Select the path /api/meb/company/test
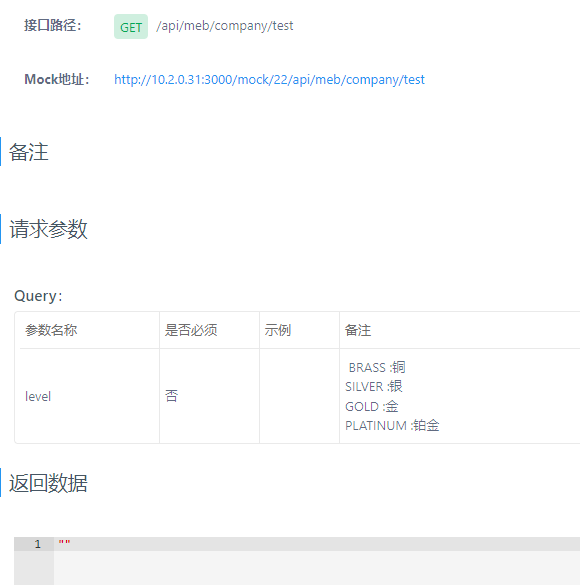 click(x=225, y=26)
